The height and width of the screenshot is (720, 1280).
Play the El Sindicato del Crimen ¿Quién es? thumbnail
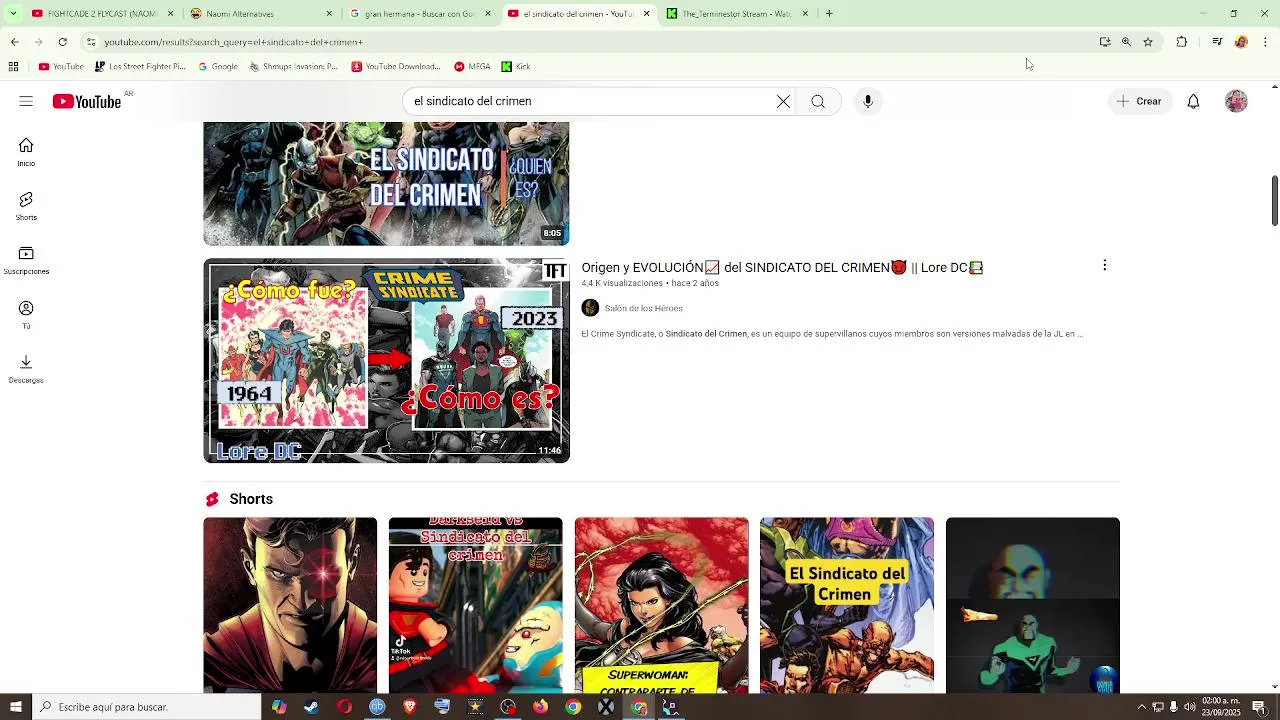(386, 183)
